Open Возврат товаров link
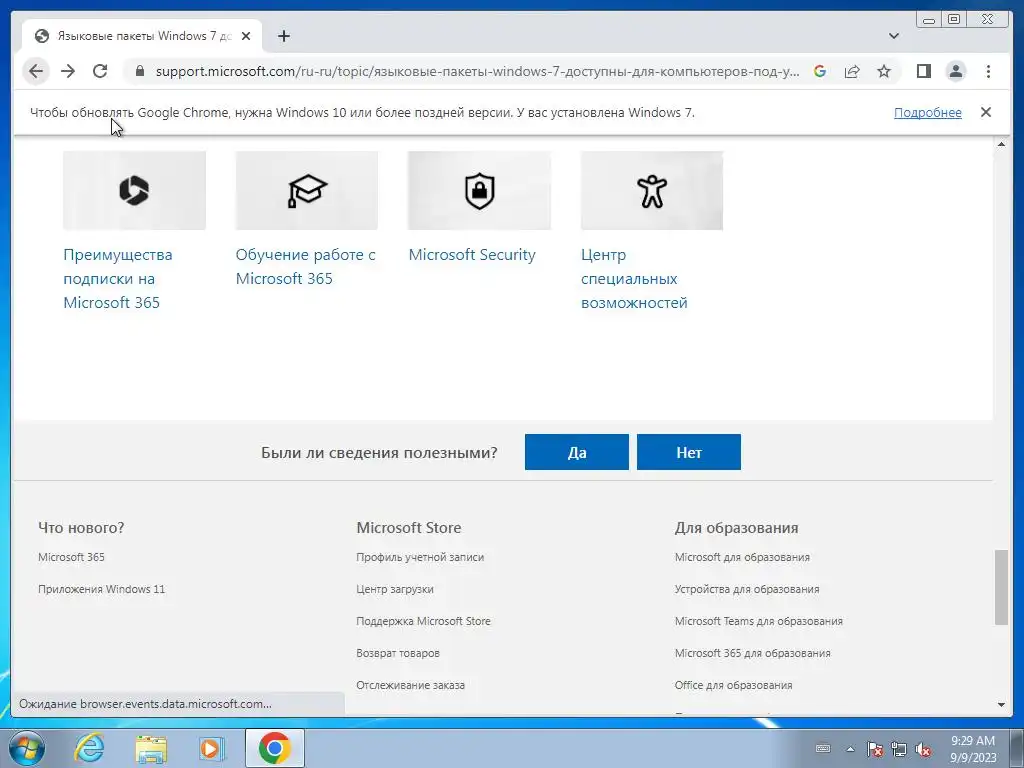 398,653
